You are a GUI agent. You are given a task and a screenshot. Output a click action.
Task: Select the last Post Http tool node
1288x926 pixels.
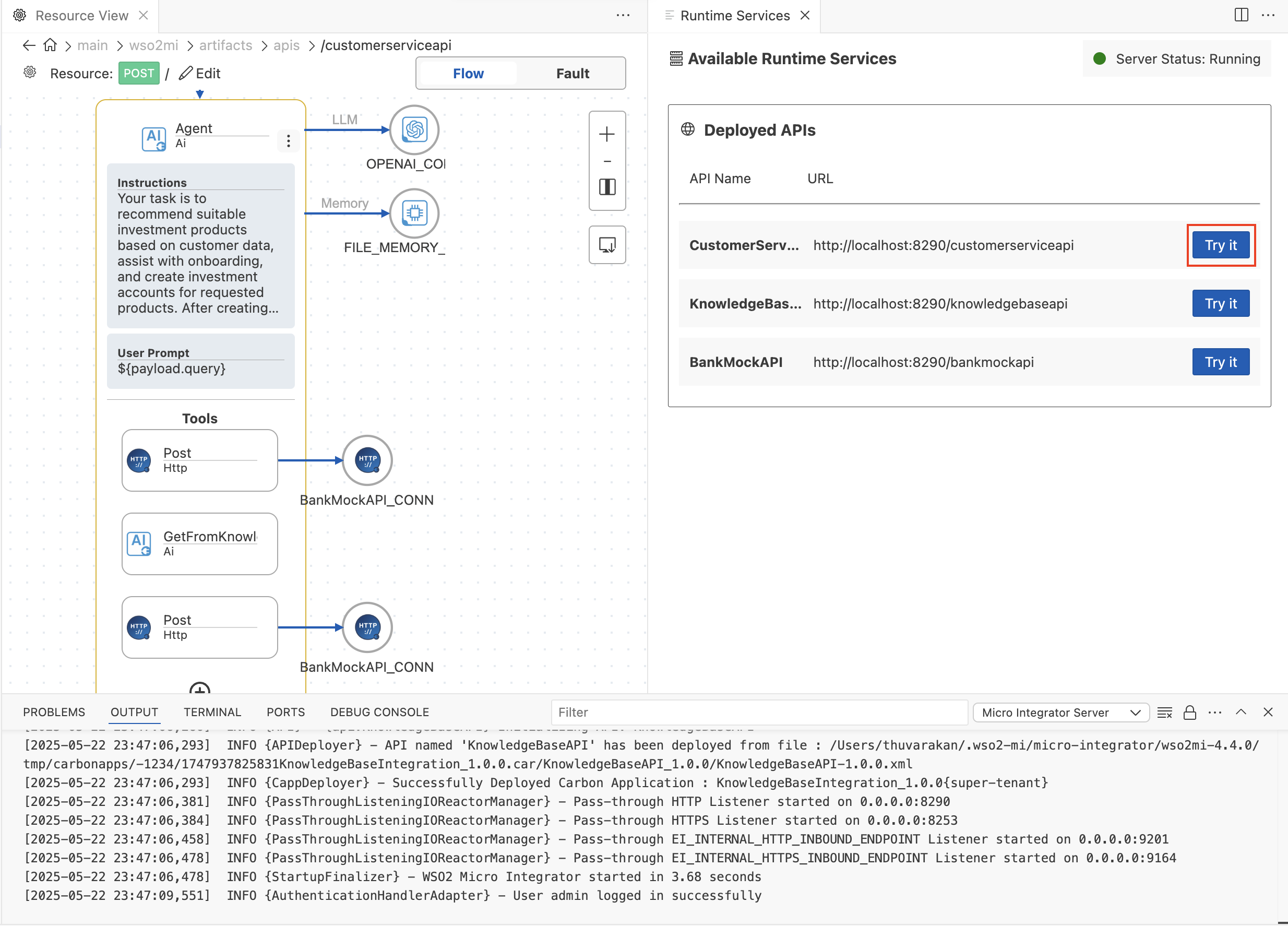pos(199,627)
